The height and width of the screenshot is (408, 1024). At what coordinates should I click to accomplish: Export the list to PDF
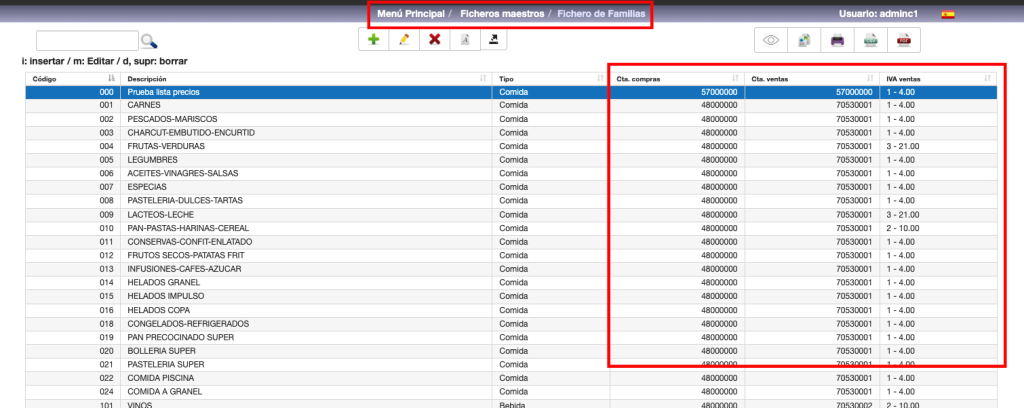pos(903,41)
